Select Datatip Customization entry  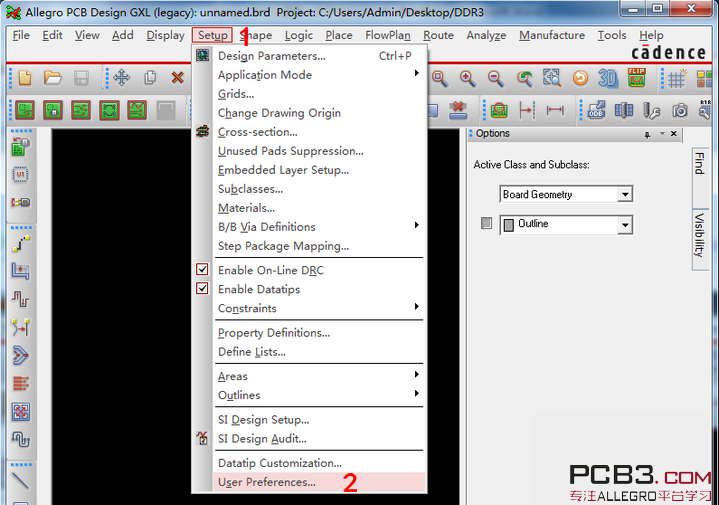point(319,463)
